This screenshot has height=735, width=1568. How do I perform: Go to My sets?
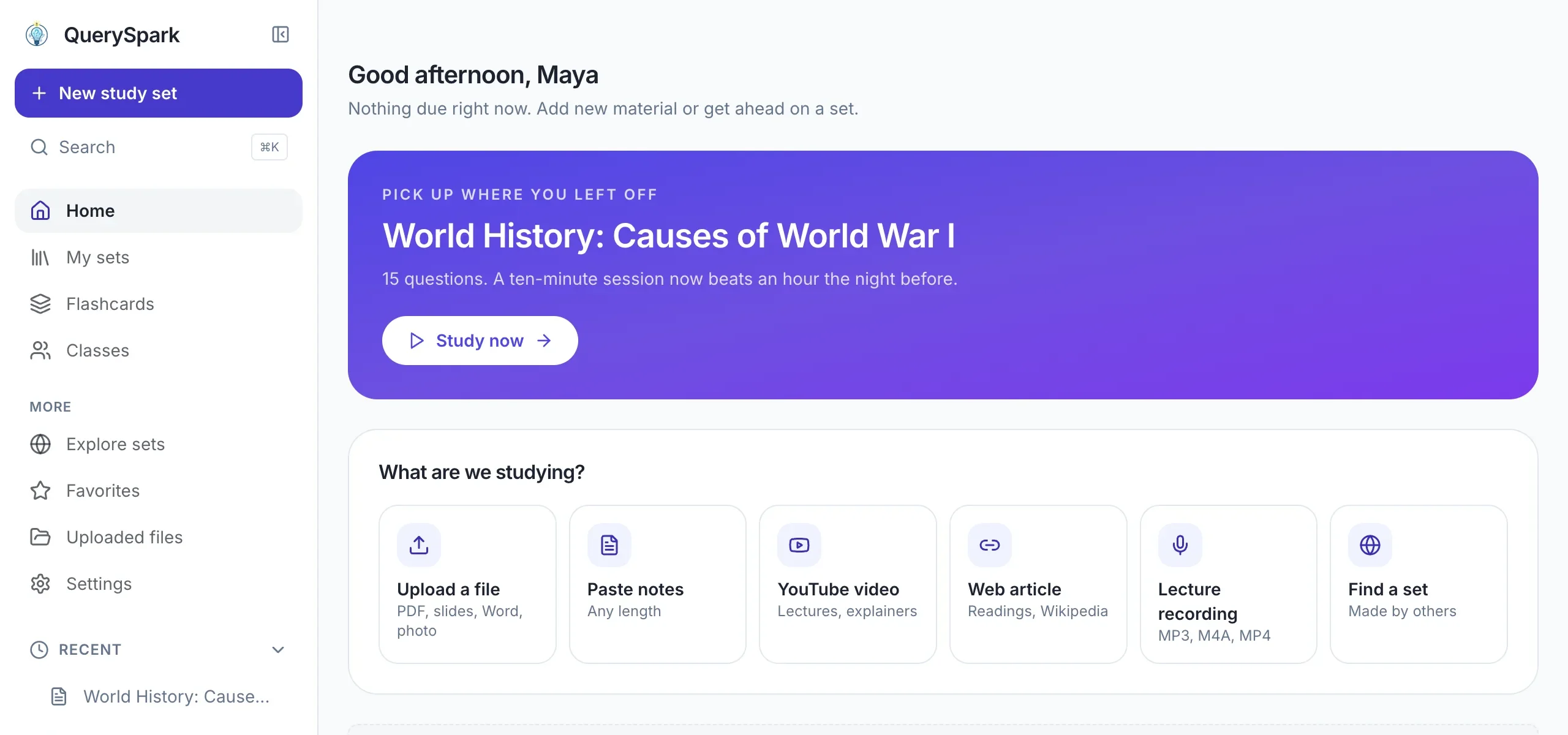point(159,257)
